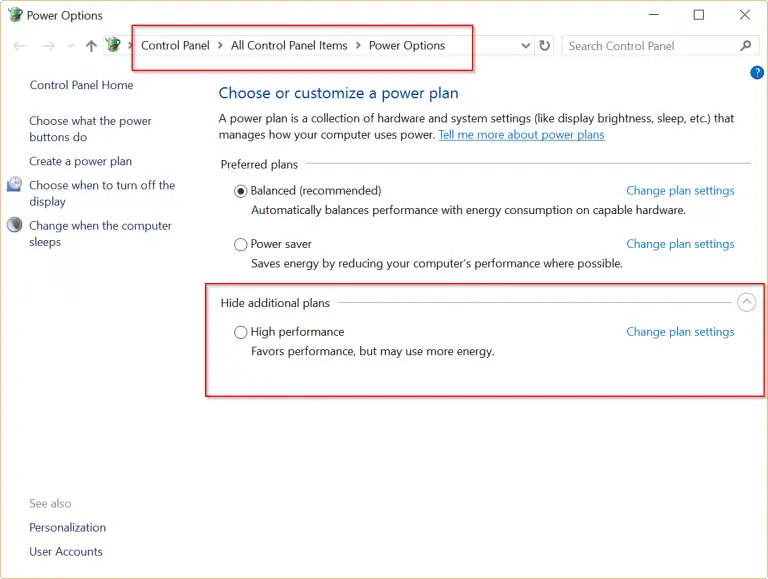Open address bar history dropdown
Viewport: 768px width, 579px height.
click(x=526, y=46)
